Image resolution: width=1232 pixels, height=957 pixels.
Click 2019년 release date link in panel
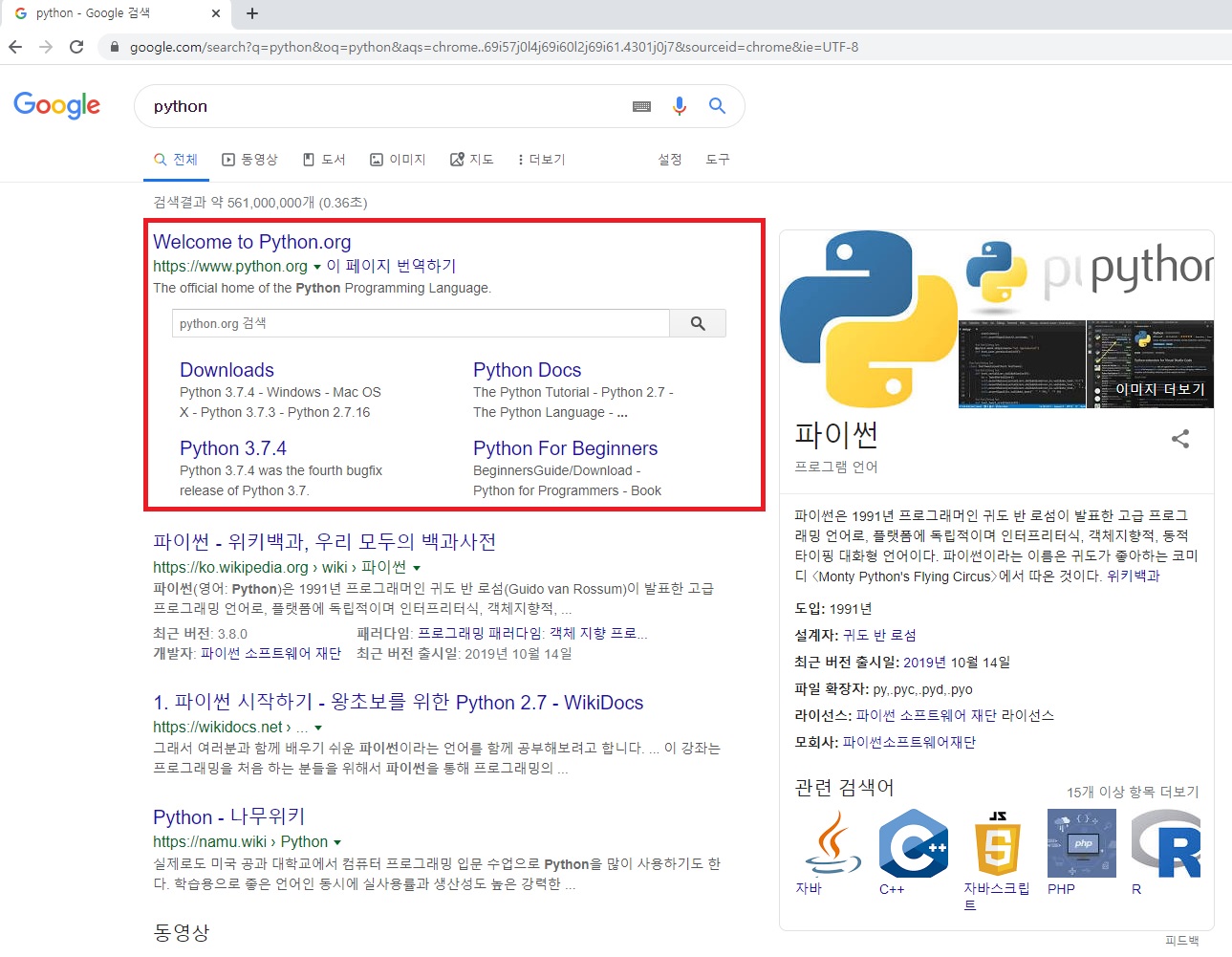924,663
